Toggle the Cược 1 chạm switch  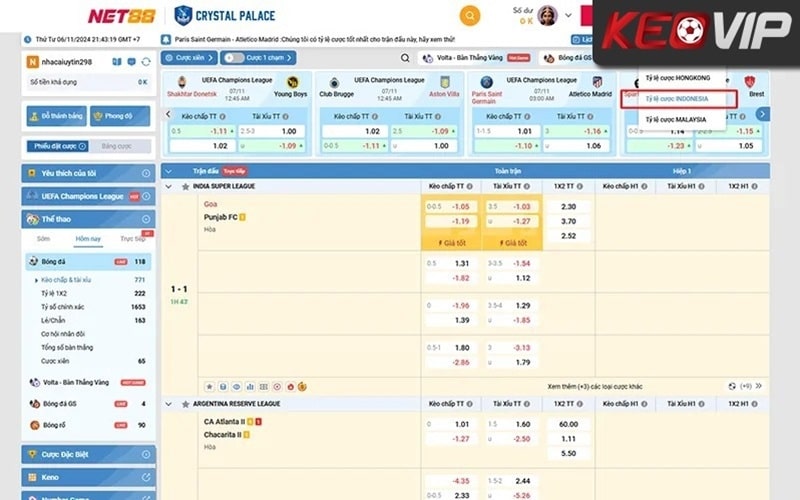234,58
